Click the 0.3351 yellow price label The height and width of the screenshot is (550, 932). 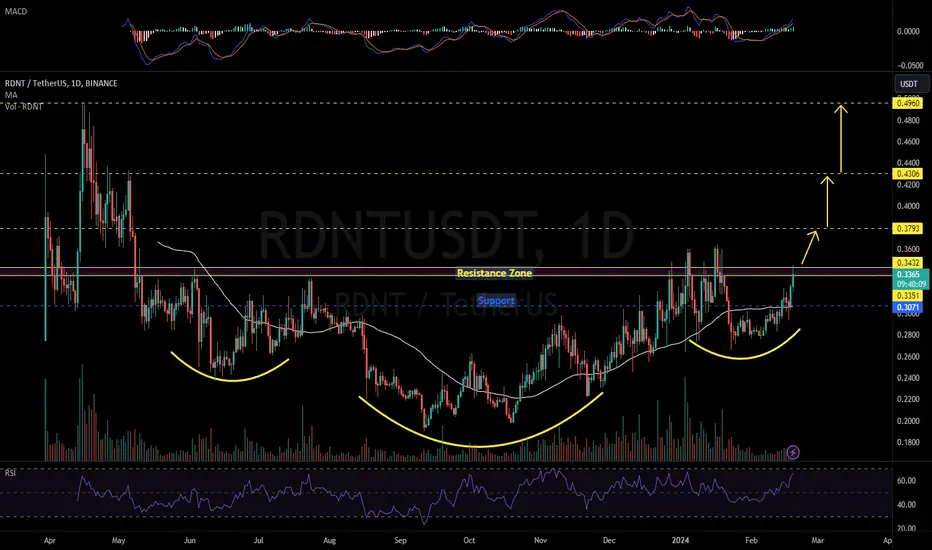coord(908,296)
